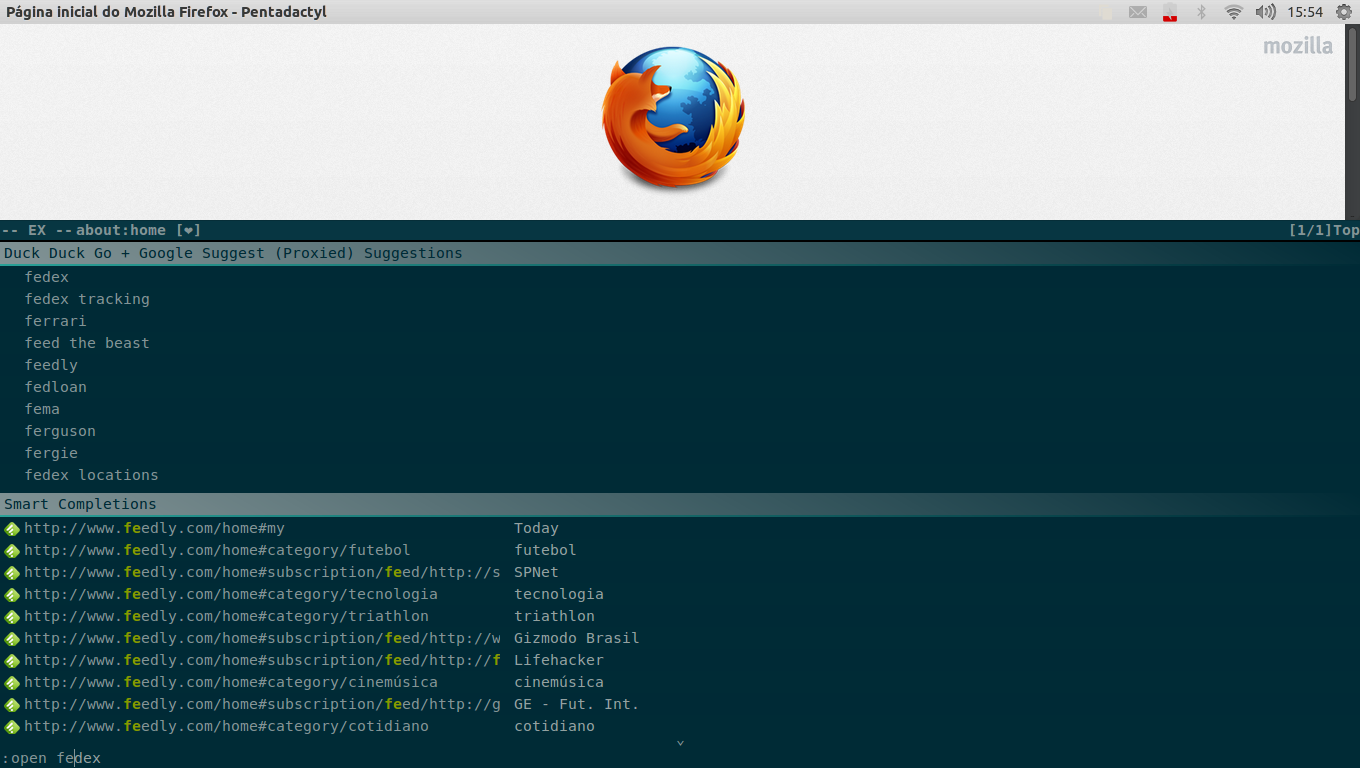The image size is (1360, 768).
Task: Click the feedly icon on category/tecnologia row
Action: [x=12, y=595]
